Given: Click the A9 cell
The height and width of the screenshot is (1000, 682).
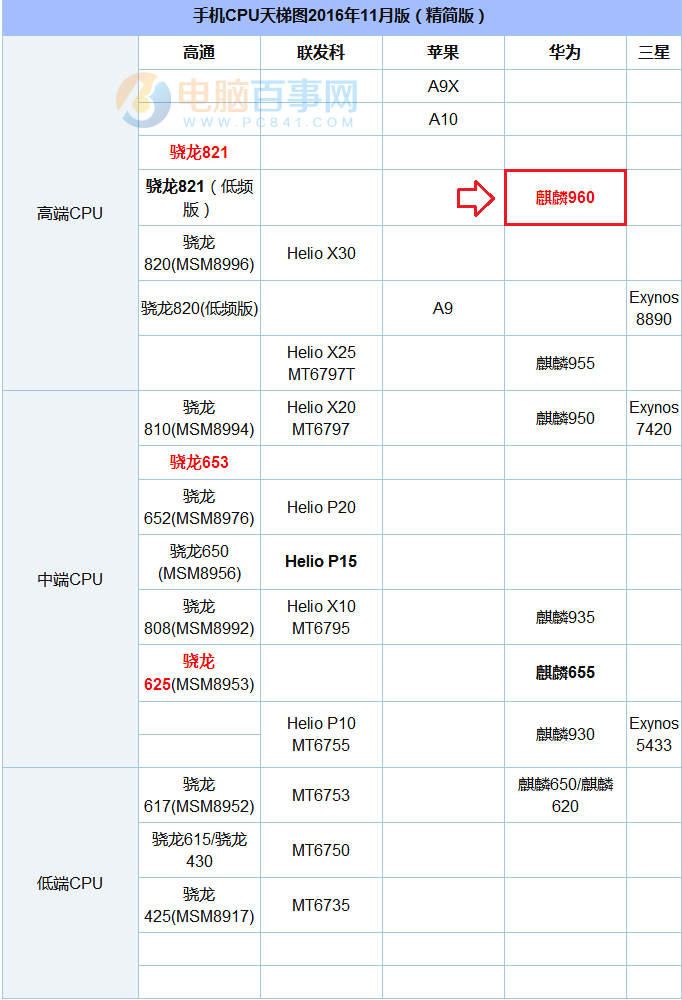Looking at the screenshot, I should [443, 309].
